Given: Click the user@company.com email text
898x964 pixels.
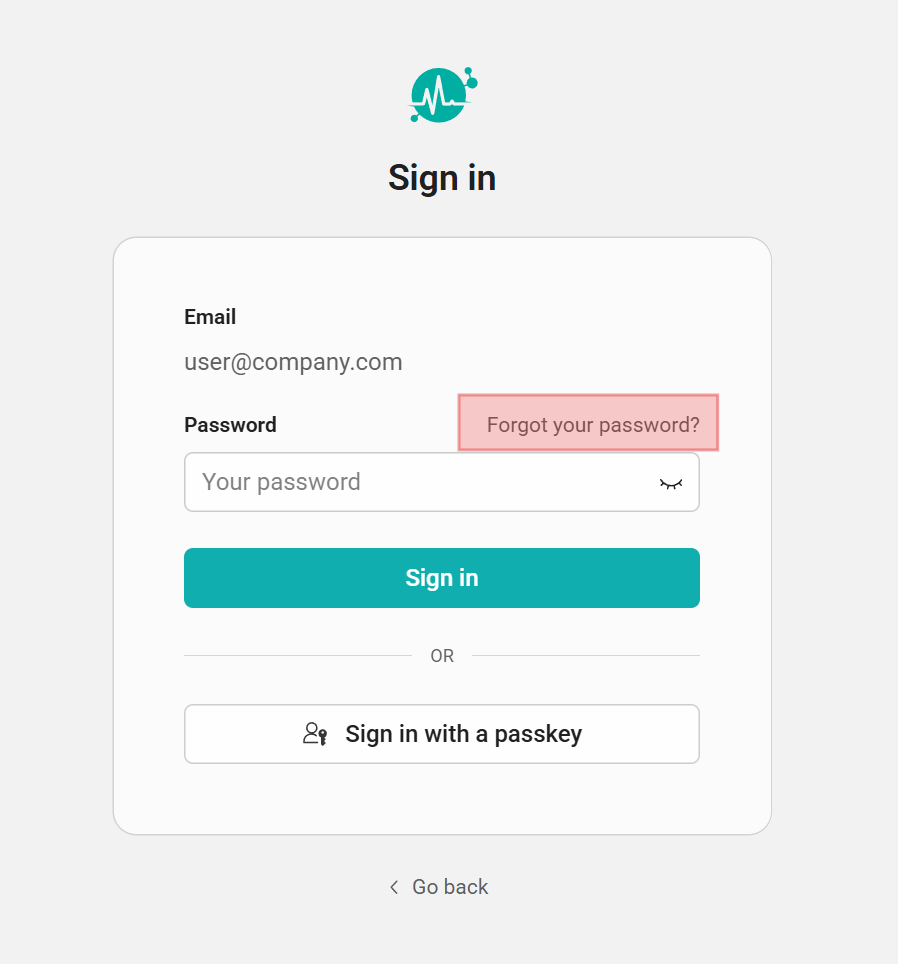Looking at the screenshot, I should [293, 362].
